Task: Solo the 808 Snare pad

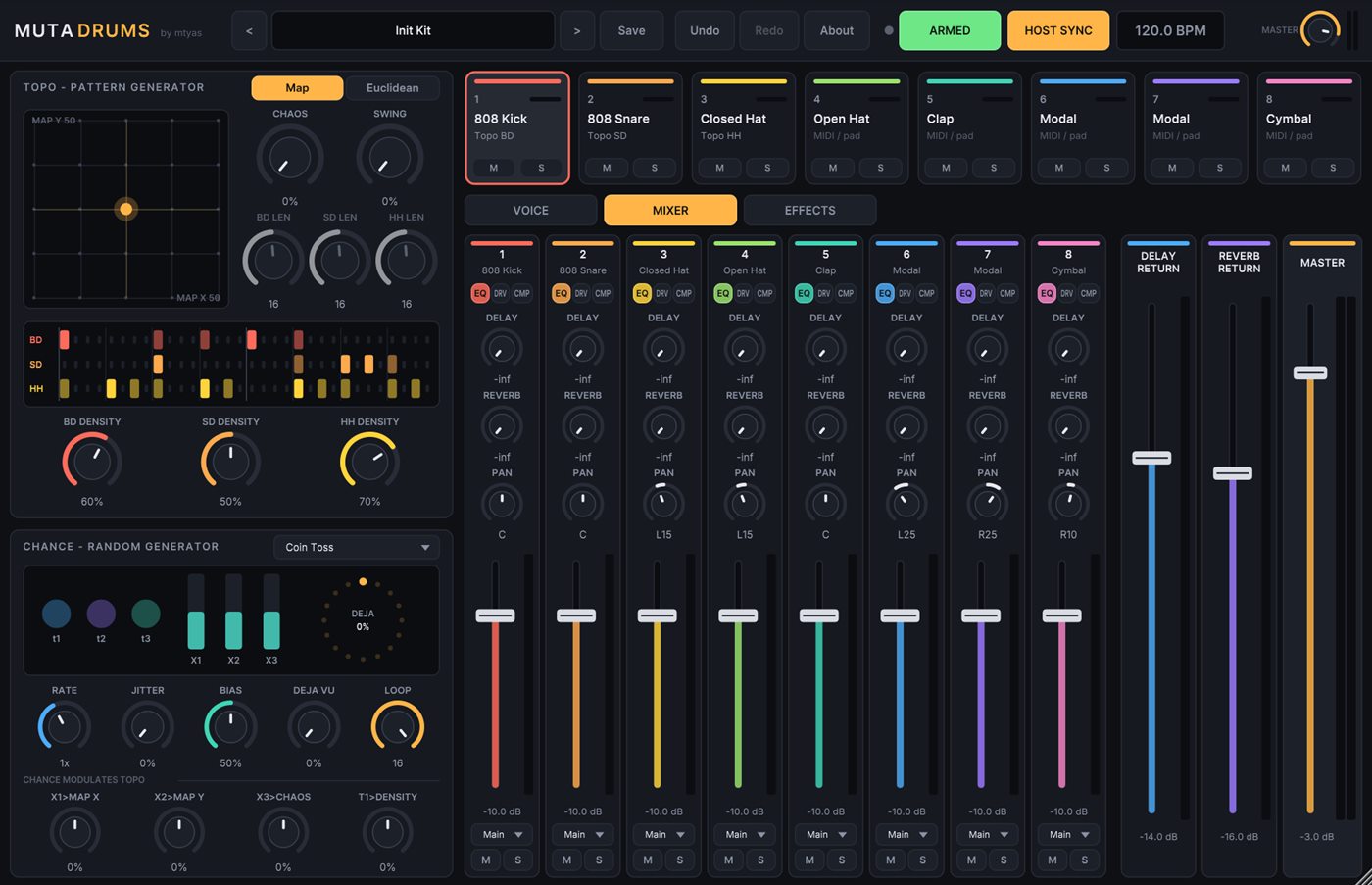Action: point(655,168)
